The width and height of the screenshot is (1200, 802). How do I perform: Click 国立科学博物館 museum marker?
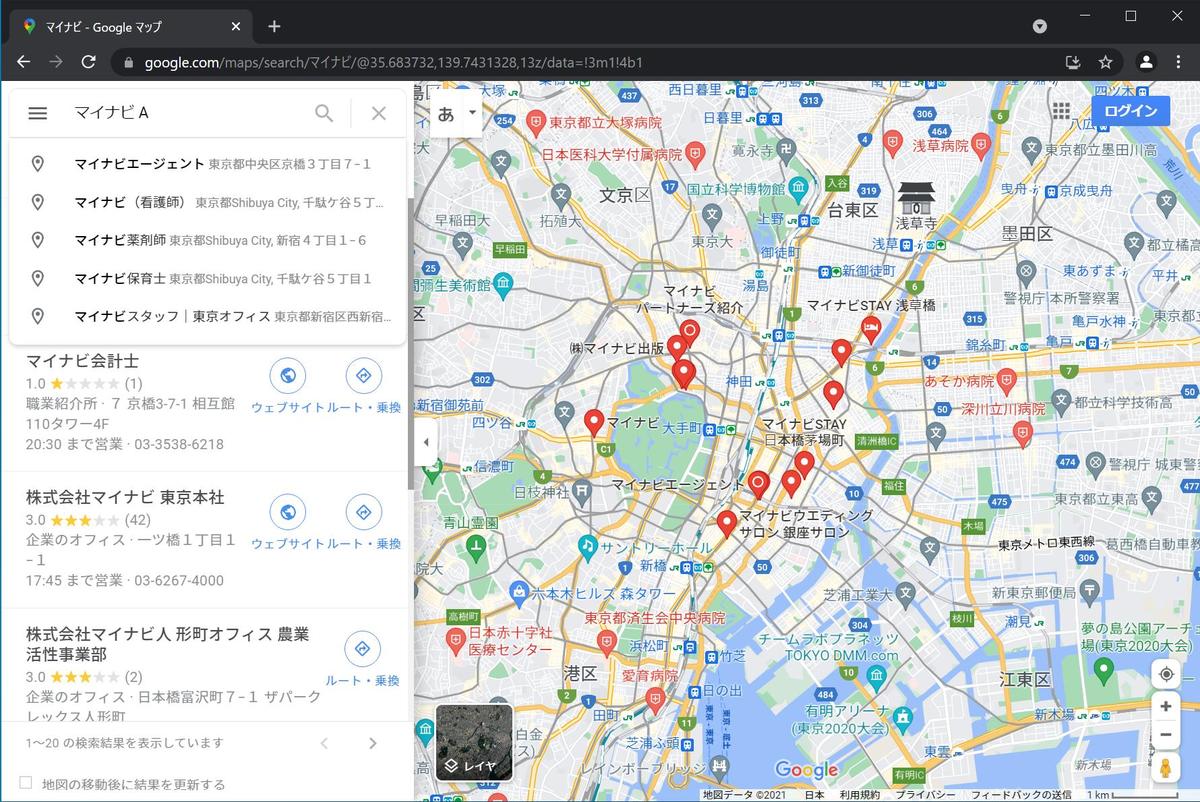(798, 187)
